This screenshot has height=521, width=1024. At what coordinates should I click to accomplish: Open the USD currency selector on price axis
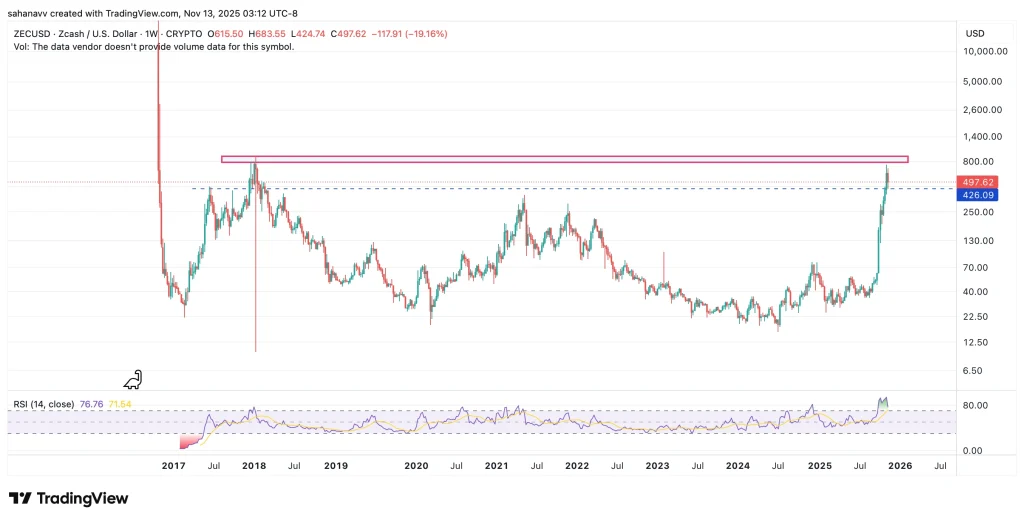974,34
